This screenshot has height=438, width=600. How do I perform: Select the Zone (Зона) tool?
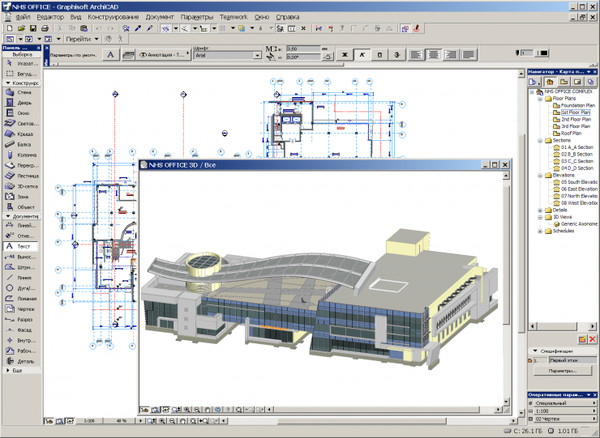click(22, 197)
